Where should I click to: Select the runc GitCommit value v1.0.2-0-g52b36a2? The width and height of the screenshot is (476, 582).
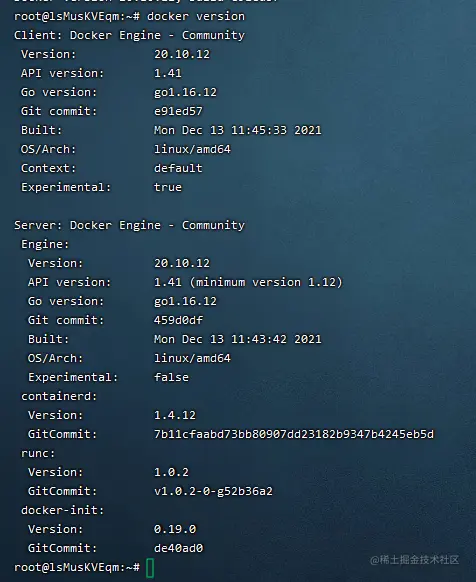coord(213,491)
